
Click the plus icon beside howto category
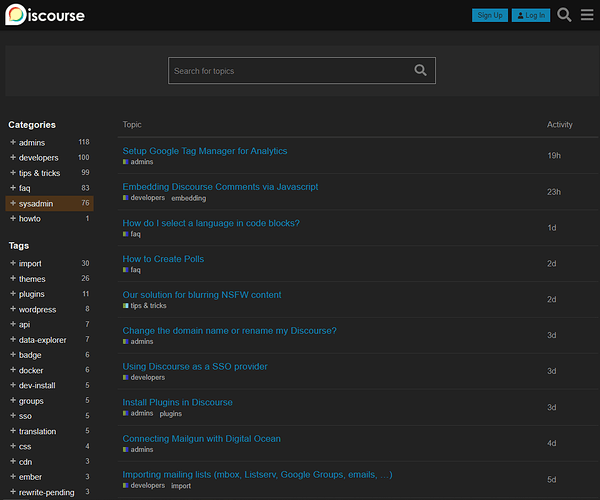point(13,218)
